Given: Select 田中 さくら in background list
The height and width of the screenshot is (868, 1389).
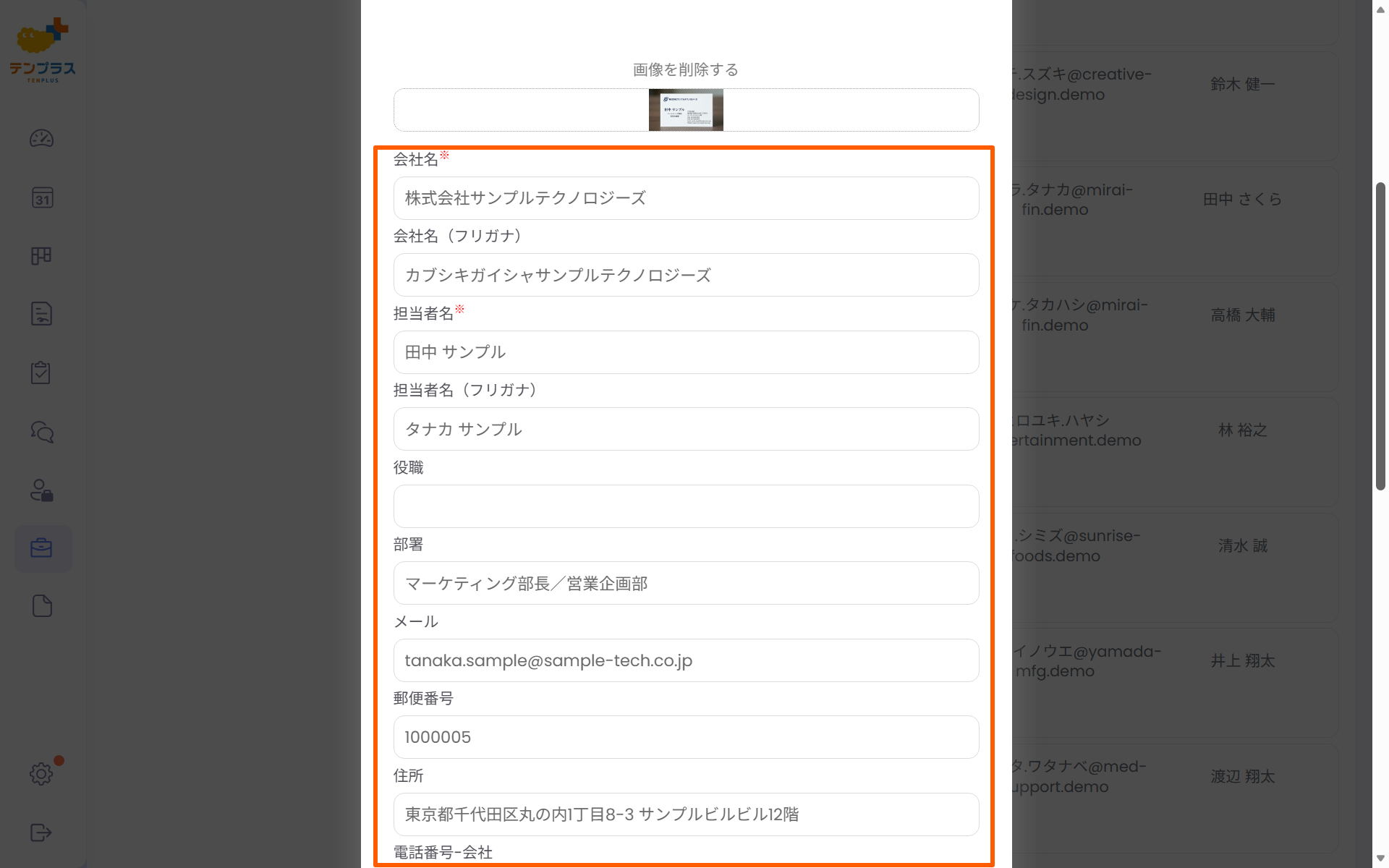Looking at the screenshot, I should (1242, 199).
